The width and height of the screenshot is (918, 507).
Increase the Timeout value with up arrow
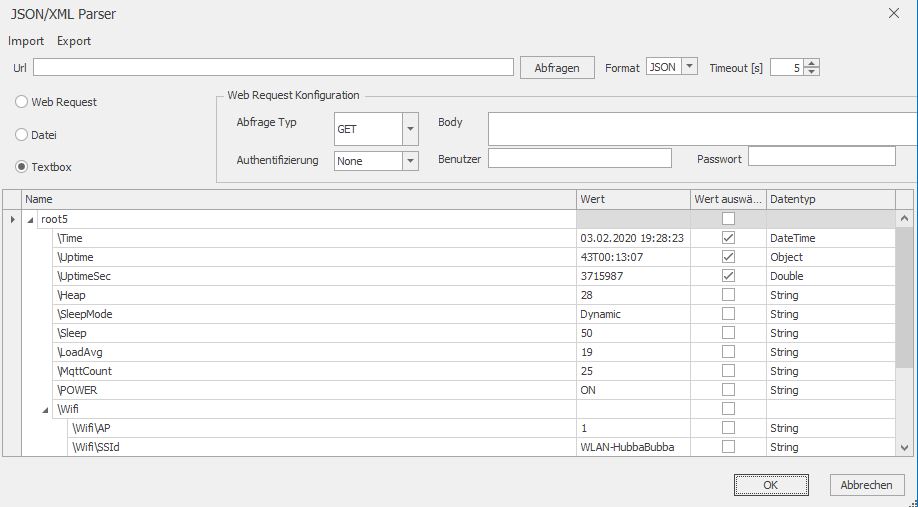point(811,63)
